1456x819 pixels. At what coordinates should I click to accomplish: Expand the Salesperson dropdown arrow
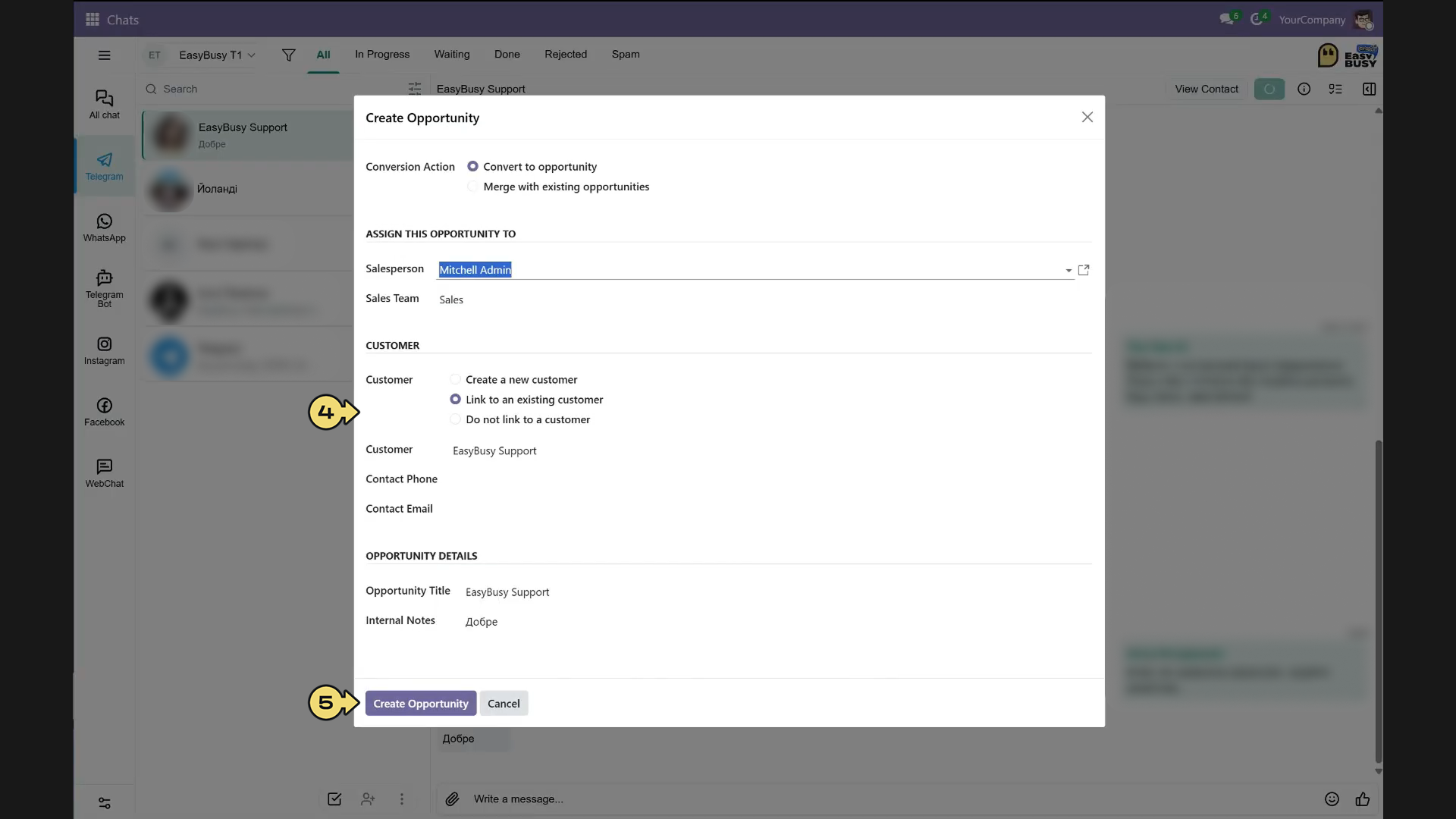[1068, 271]
